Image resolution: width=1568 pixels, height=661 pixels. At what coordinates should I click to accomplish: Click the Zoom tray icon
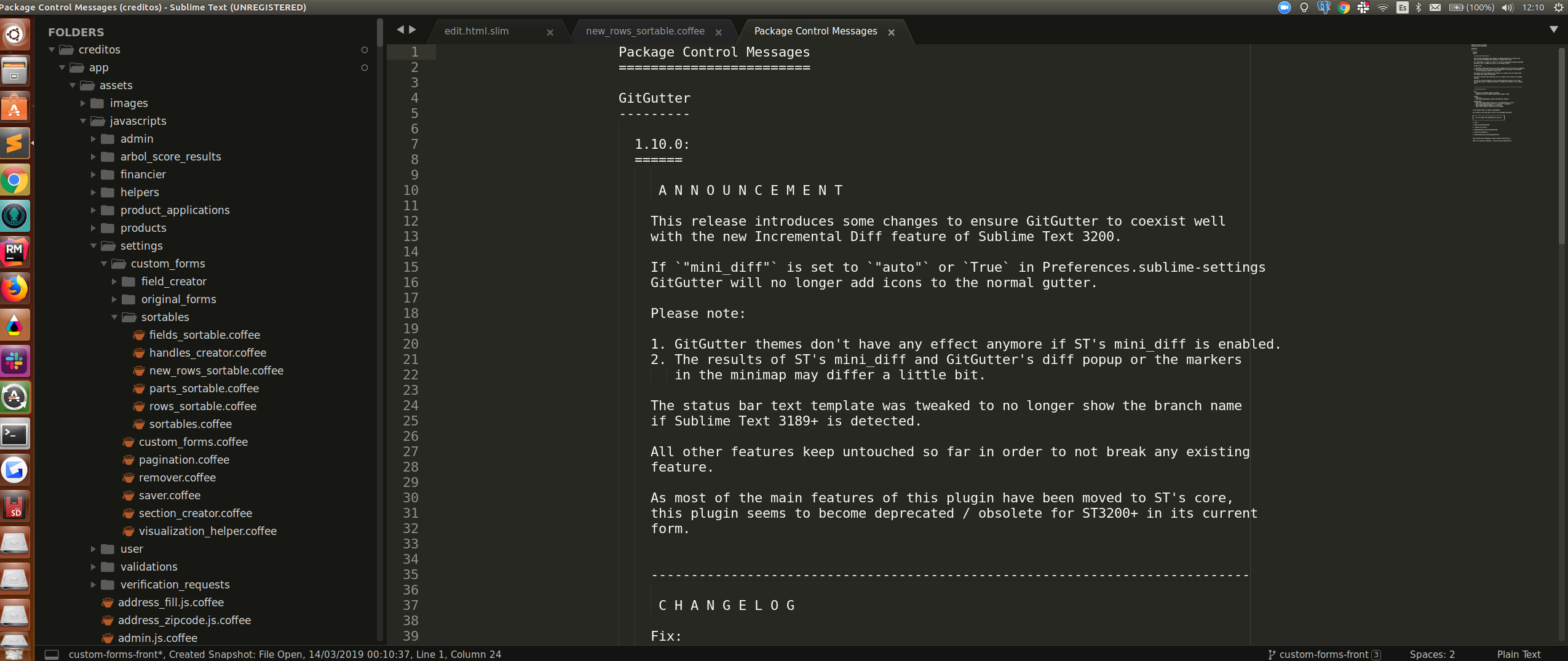[x=1285, y=7]
